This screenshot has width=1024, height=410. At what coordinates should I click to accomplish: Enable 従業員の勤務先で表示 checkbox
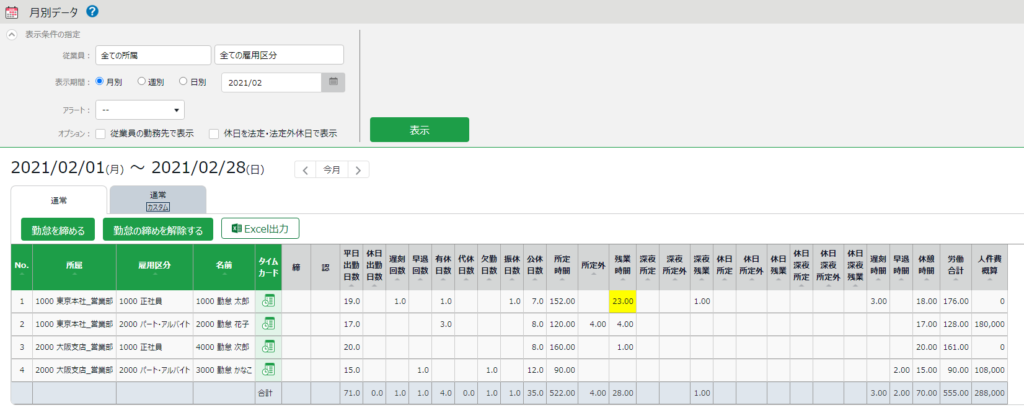(101, 133)
